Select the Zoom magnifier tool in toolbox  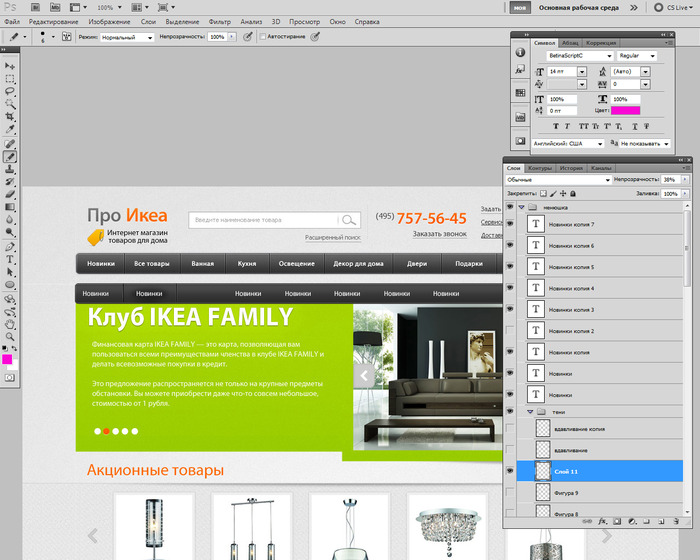click(10, 336)
